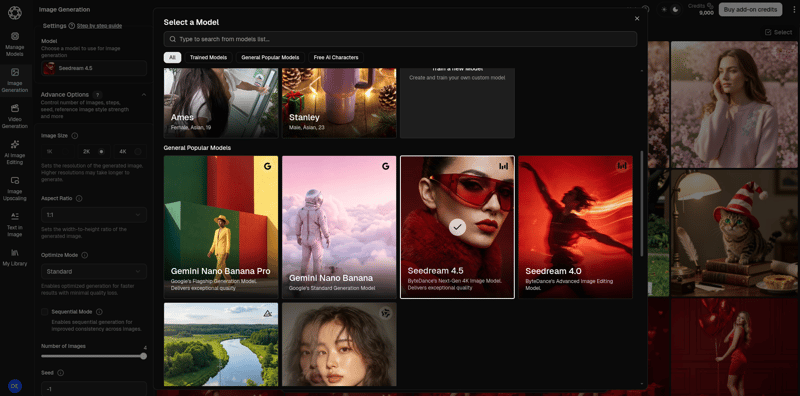Adjust the Number of Images slider

point(94,356)
